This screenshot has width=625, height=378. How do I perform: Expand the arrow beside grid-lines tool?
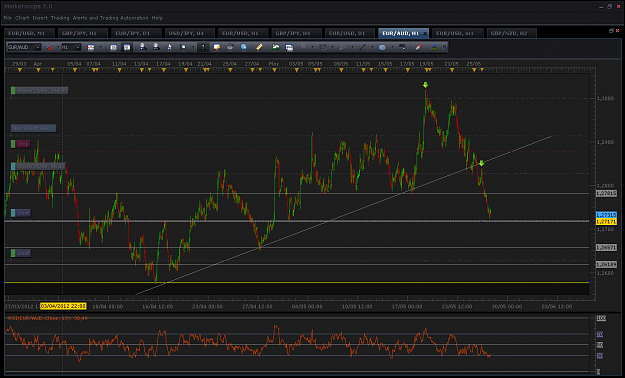[332, 47]
